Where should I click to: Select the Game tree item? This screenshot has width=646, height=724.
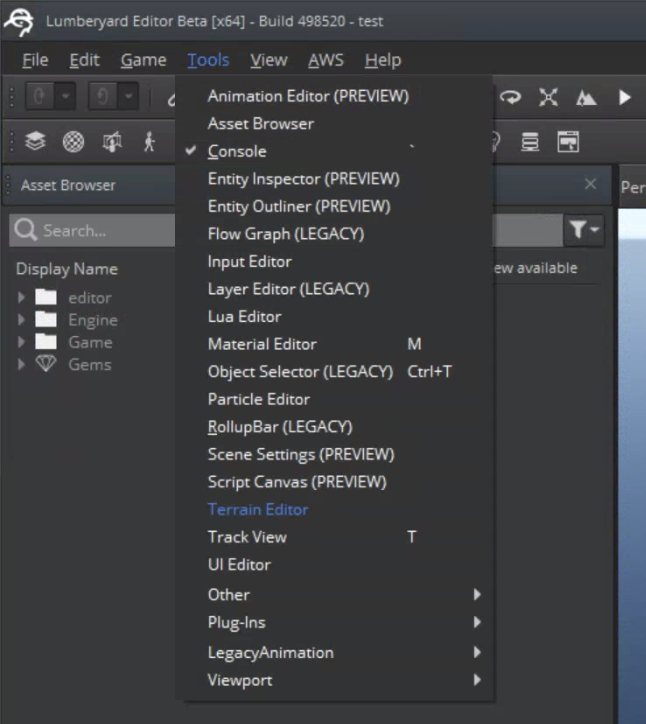point(91,342)
